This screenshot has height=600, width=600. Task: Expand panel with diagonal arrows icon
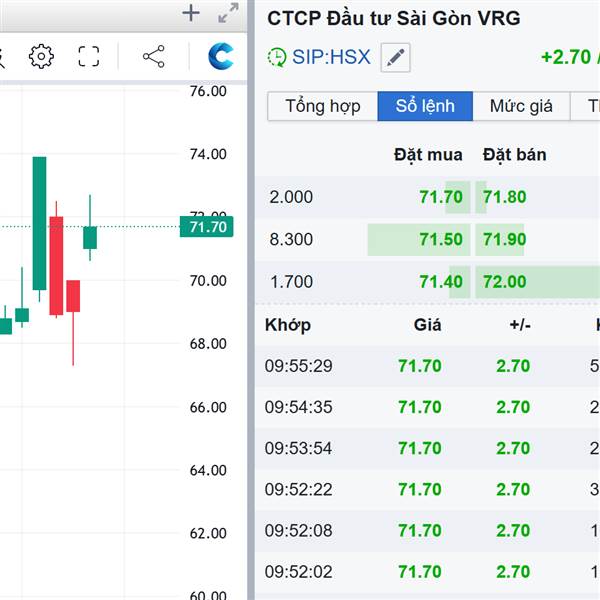[228, 13]
